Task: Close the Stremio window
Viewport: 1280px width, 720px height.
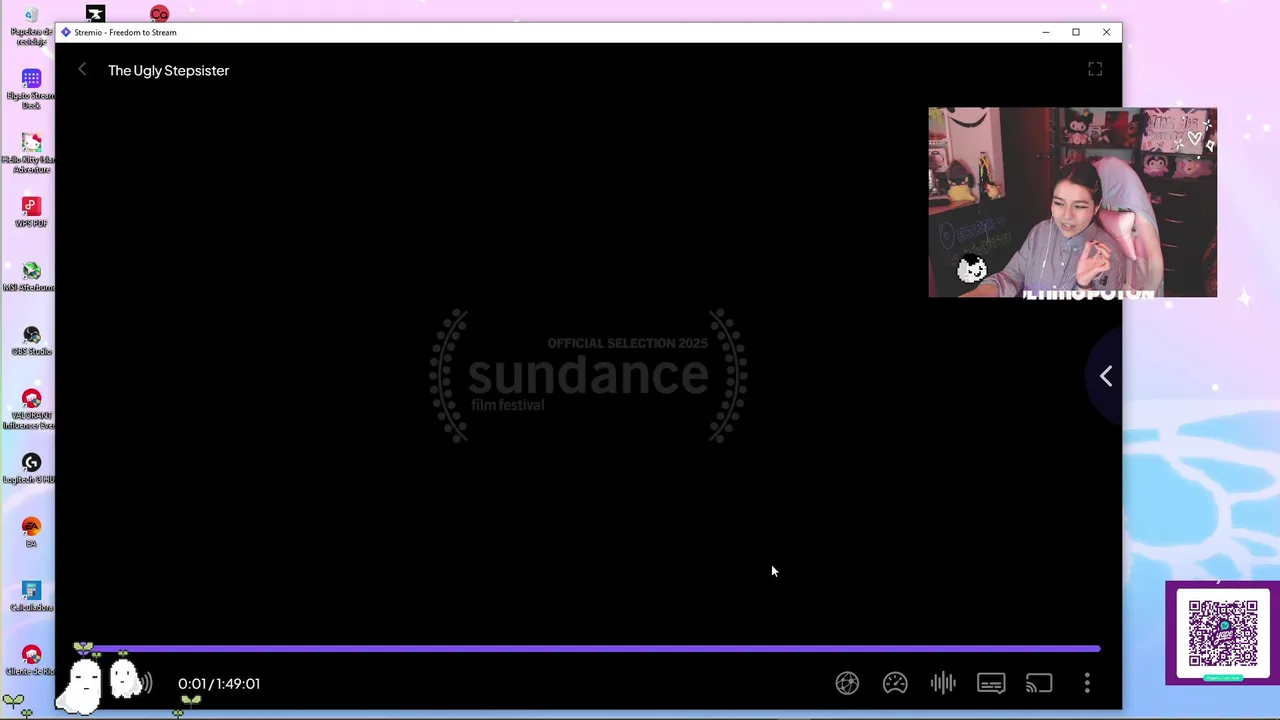Action: [1106, 32]
